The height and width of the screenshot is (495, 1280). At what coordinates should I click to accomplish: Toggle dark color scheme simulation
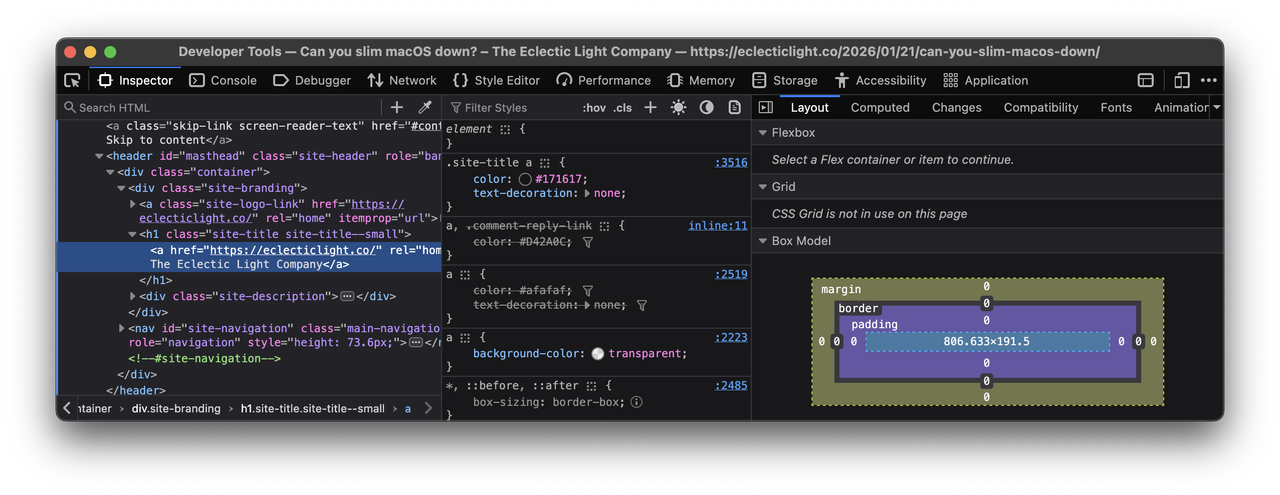[707, 107]
